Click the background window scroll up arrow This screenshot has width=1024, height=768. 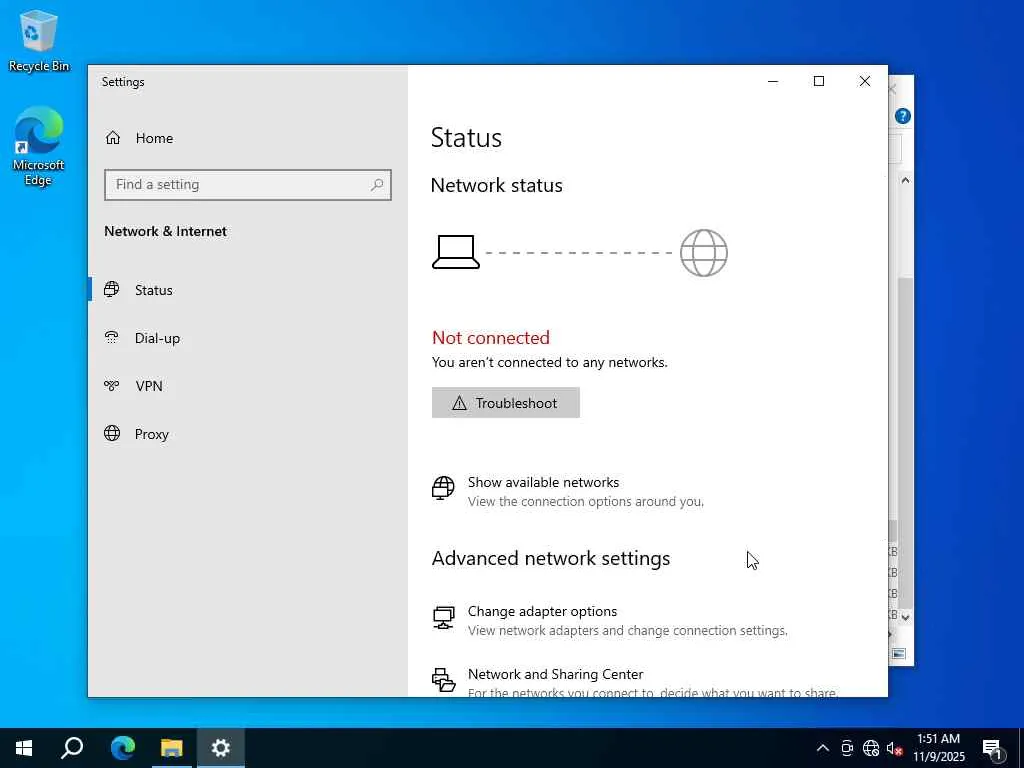(x=905, y=180)
